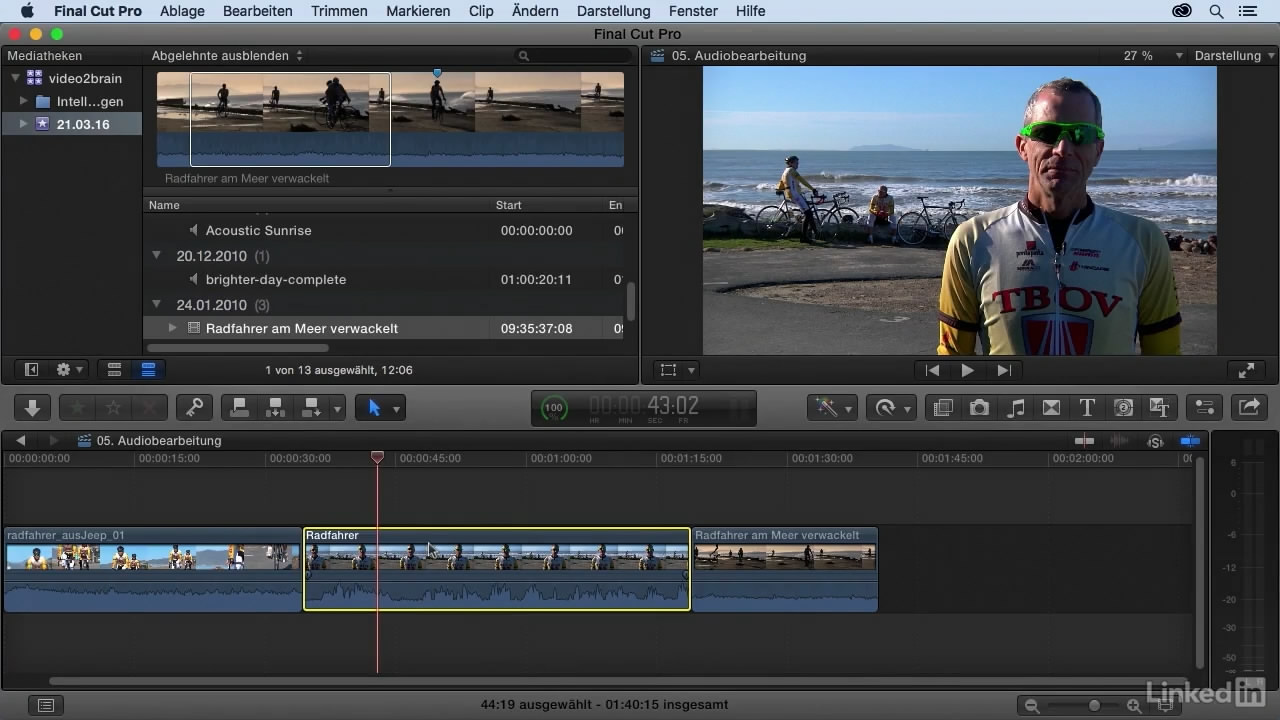Select the brighter-day-complete audio clip

(275, 280)
